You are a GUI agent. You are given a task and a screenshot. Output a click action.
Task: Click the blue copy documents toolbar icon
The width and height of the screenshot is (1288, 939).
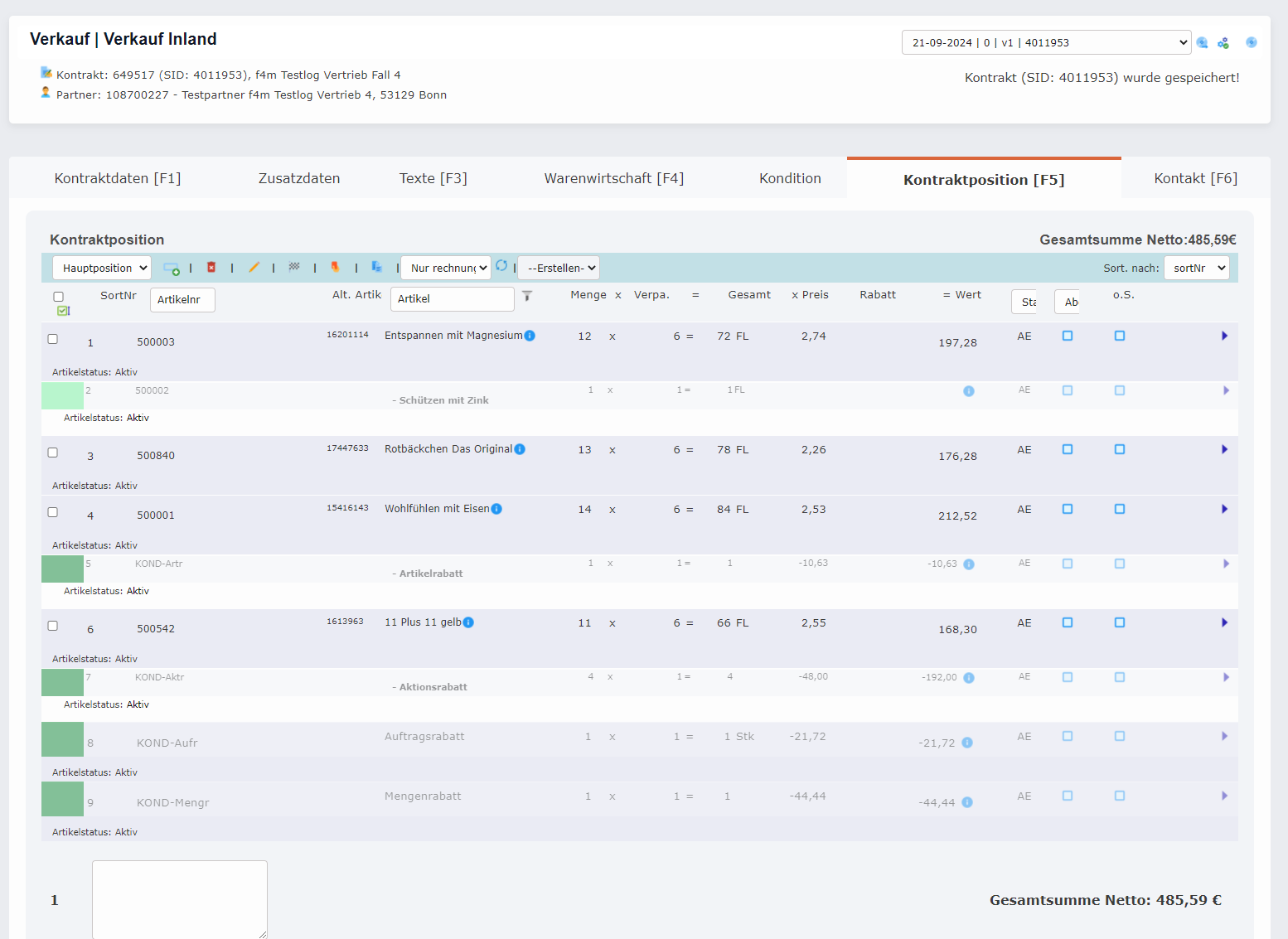click(x=376, y=267)
